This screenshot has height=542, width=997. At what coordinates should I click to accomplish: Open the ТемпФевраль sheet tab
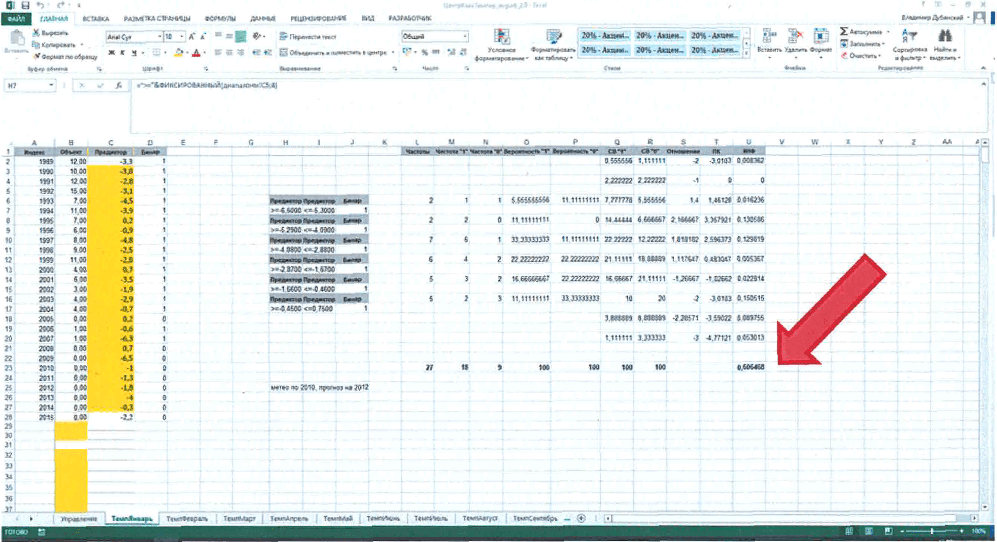(187, 518)
